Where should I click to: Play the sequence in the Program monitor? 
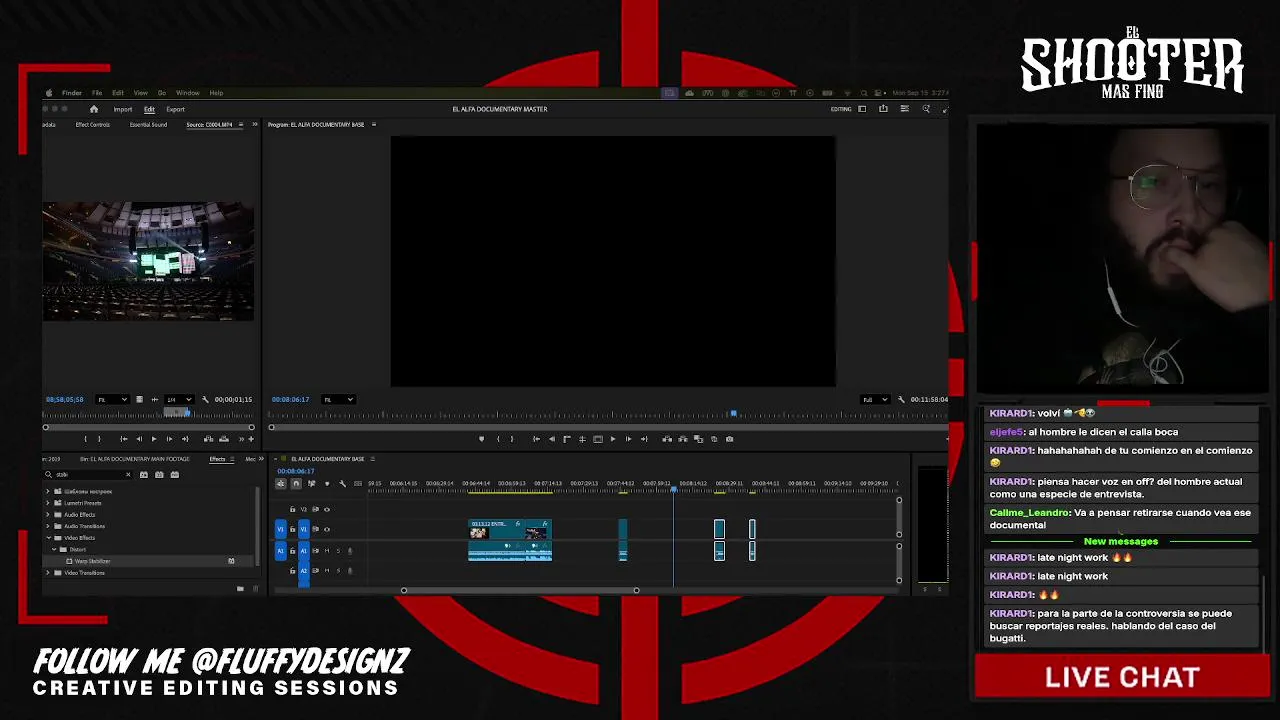[613, 439]
